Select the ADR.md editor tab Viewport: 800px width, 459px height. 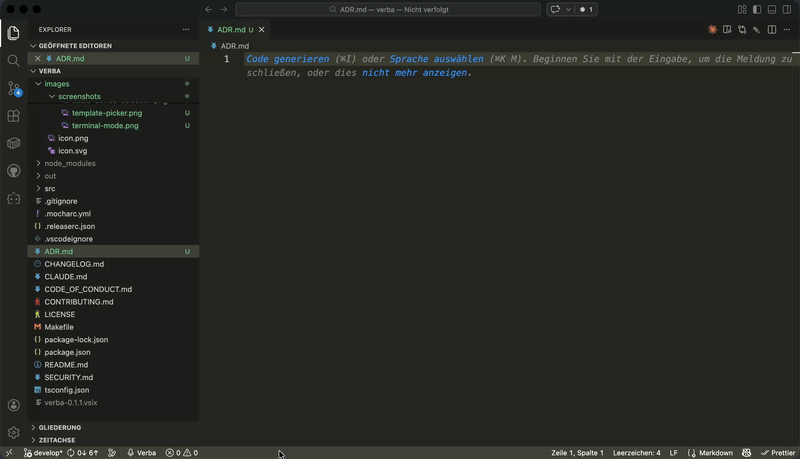pyautogui.click(x=230, y=30)
